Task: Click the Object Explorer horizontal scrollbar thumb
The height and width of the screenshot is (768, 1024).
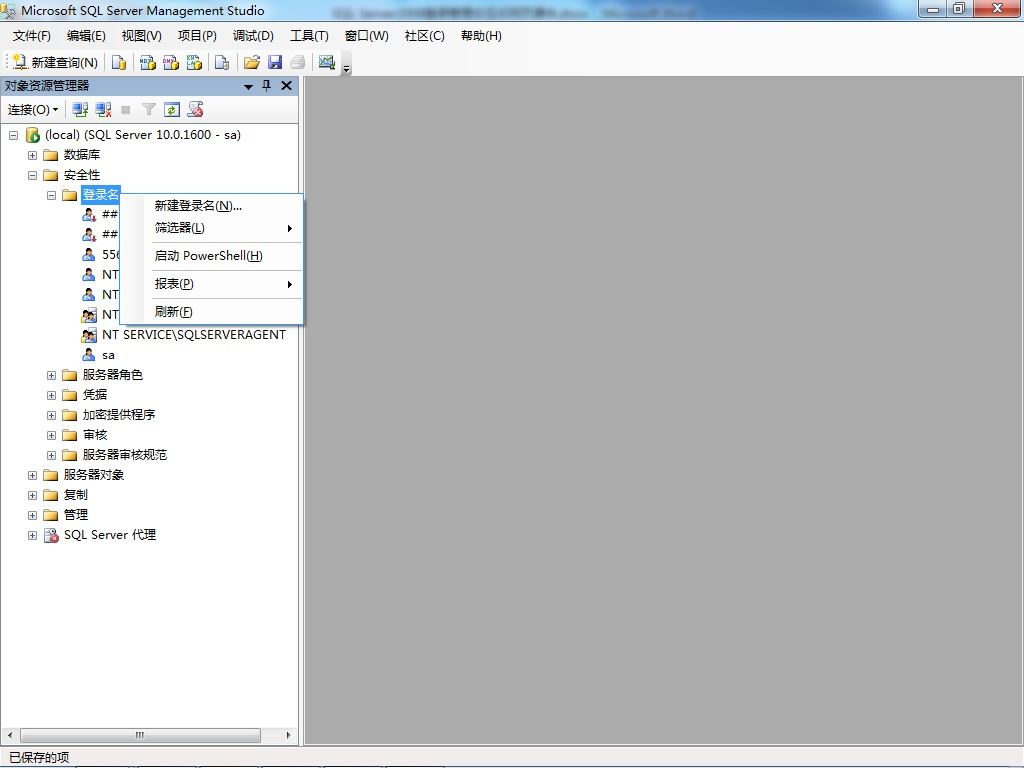Action: point(140,735)
